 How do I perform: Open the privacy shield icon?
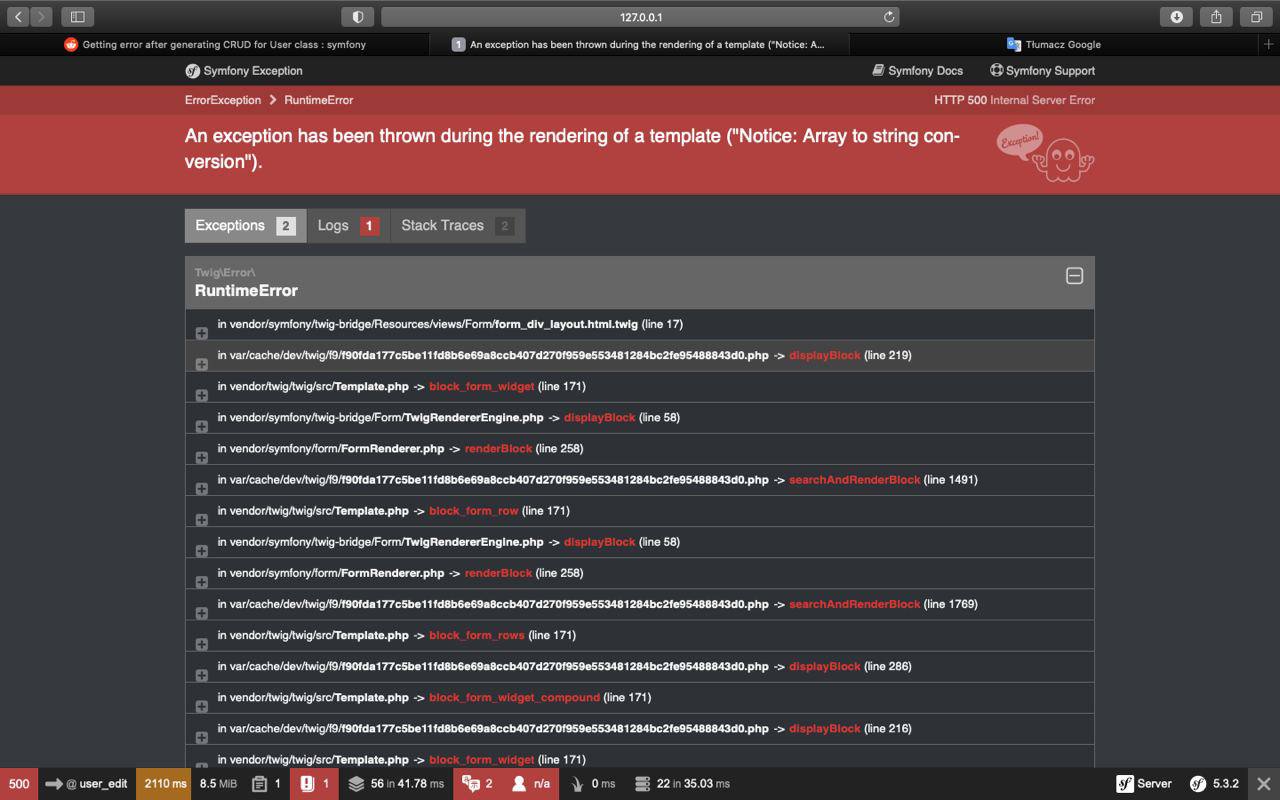click(x=357, y=16)
